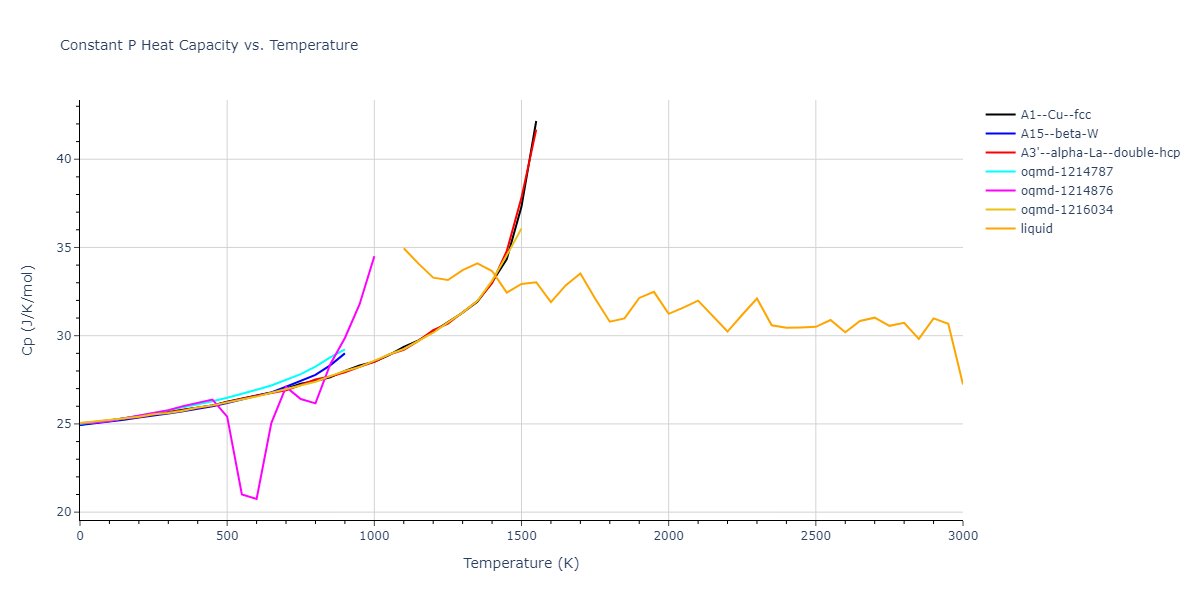Click the 40 tick label on y-axis

(62, 159)
